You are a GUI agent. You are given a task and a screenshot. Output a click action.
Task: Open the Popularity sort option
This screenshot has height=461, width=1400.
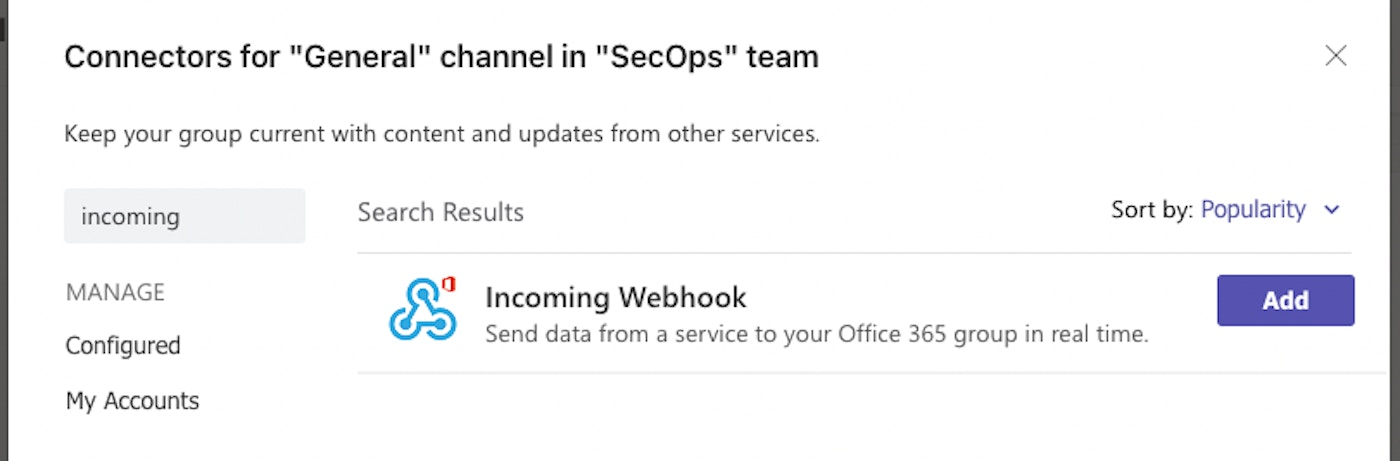coord(1253,210)
